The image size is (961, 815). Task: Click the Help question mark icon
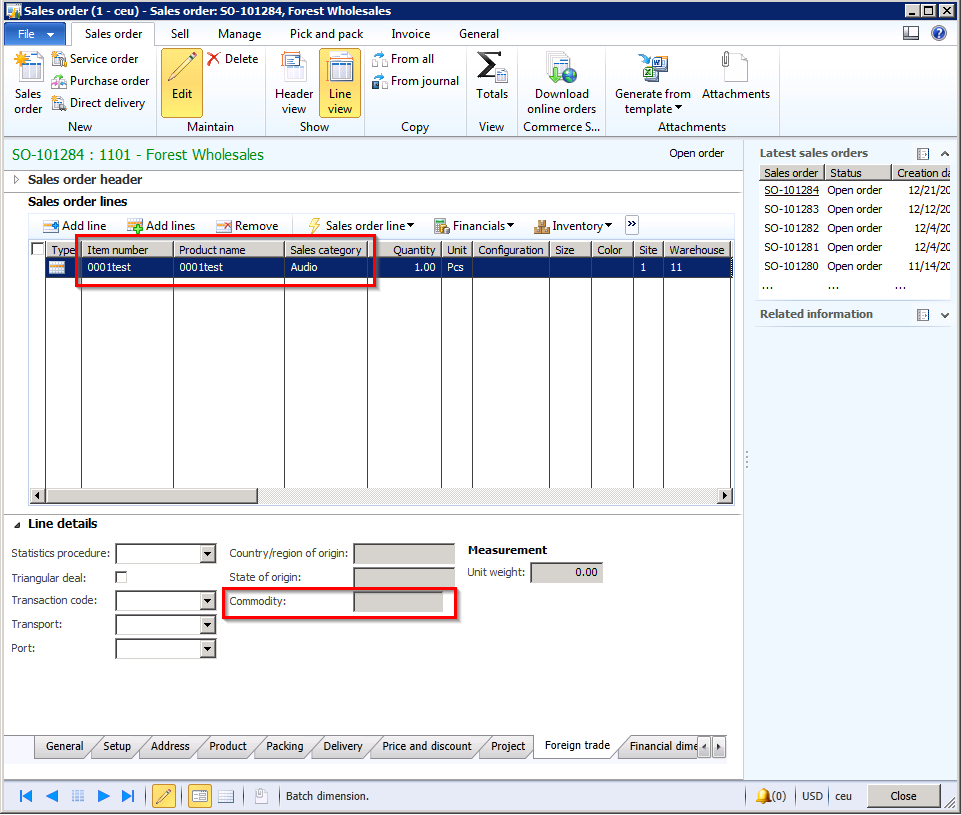point(938,33)
